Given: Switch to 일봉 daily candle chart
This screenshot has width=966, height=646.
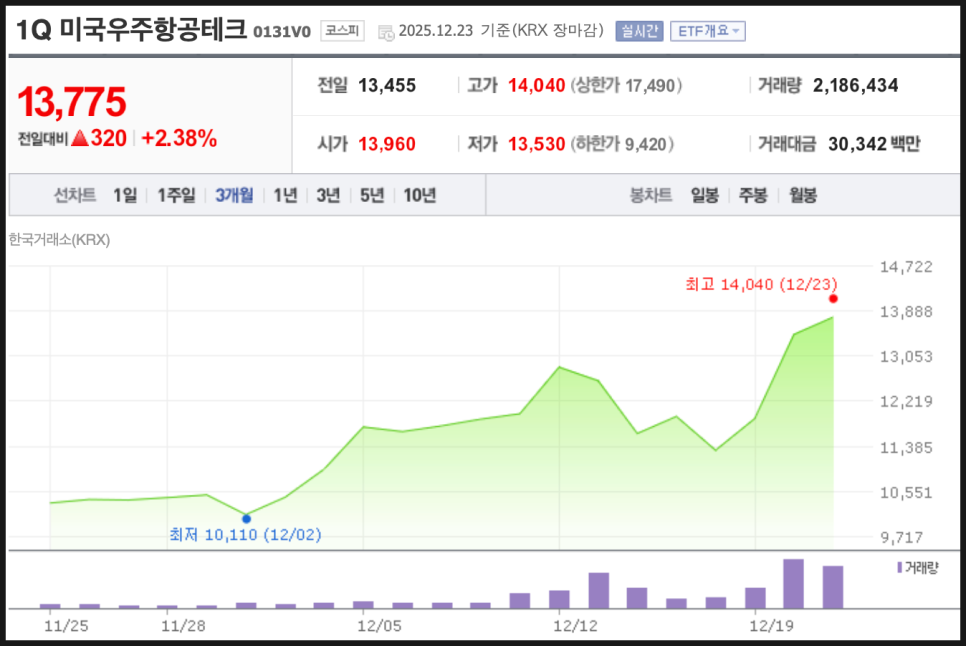Looking at the screenshot, I should pyautogui.click(x=705, y=195).
